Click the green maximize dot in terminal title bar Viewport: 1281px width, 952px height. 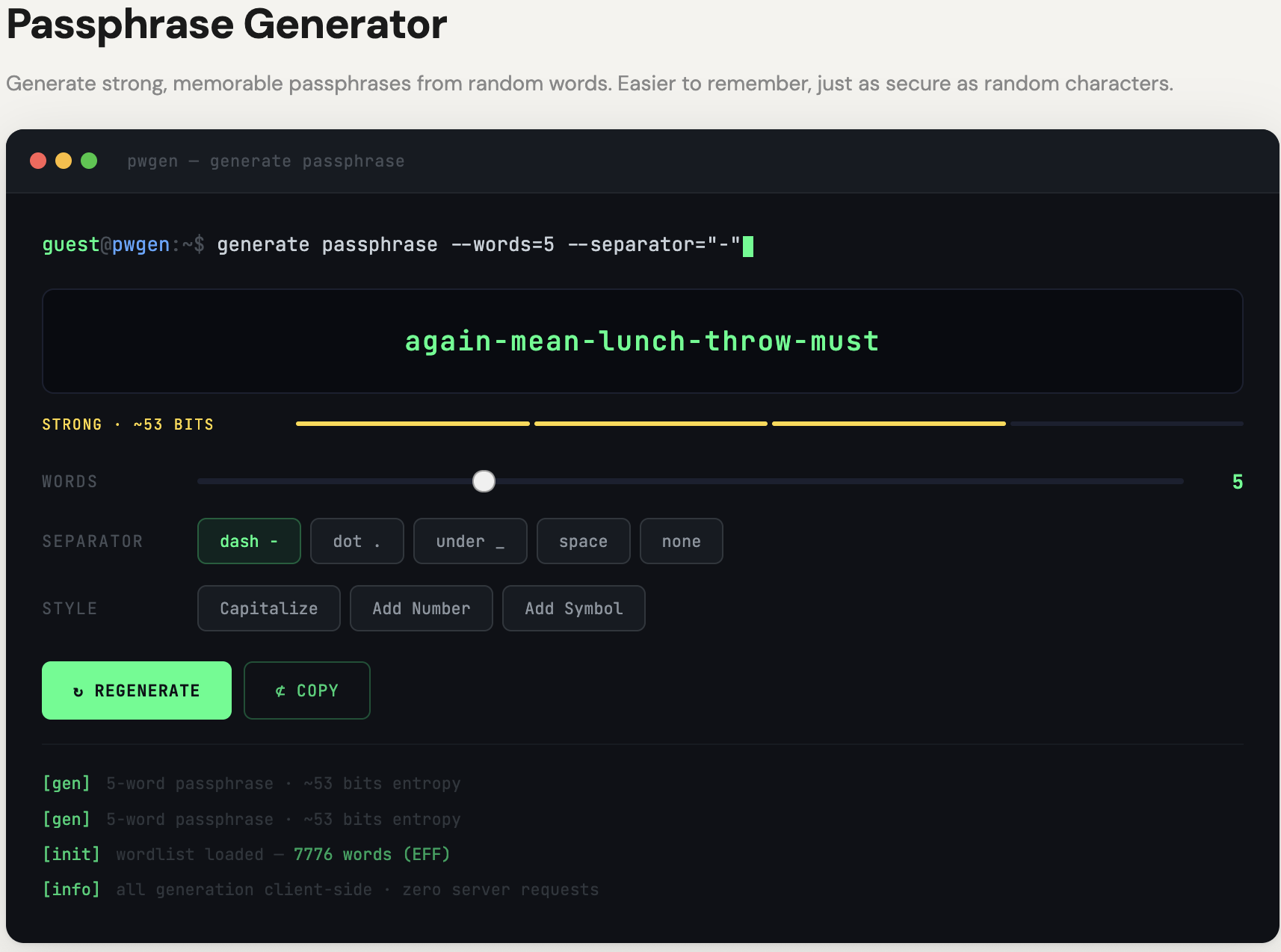[x=89, y=161]
